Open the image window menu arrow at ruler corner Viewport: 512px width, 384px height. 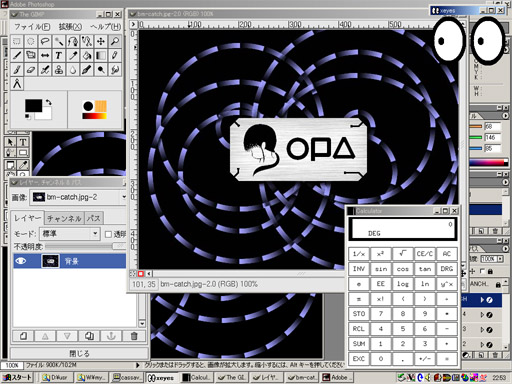(x=133, y=24)
